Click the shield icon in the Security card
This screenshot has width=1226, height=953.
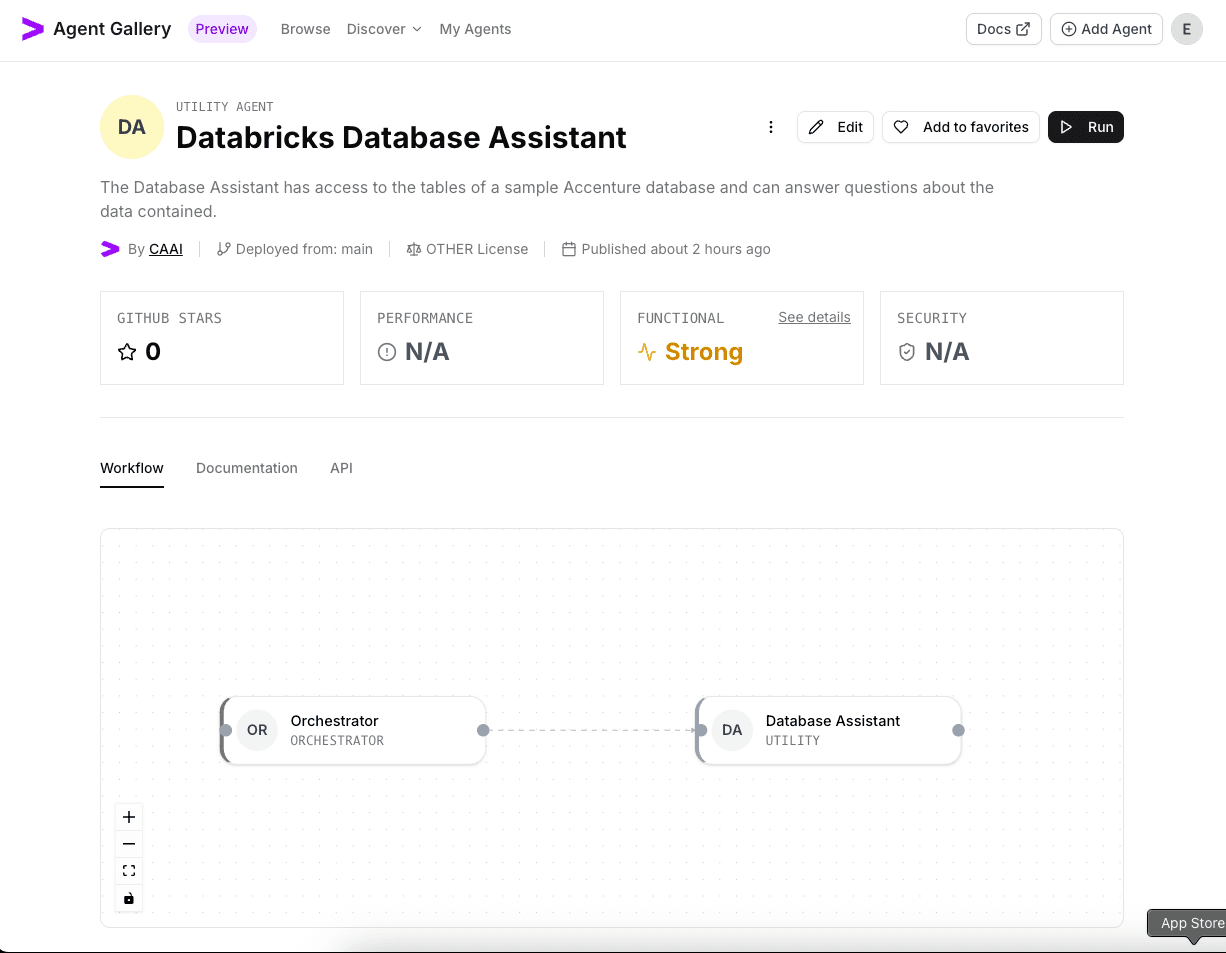coord(907,351)
